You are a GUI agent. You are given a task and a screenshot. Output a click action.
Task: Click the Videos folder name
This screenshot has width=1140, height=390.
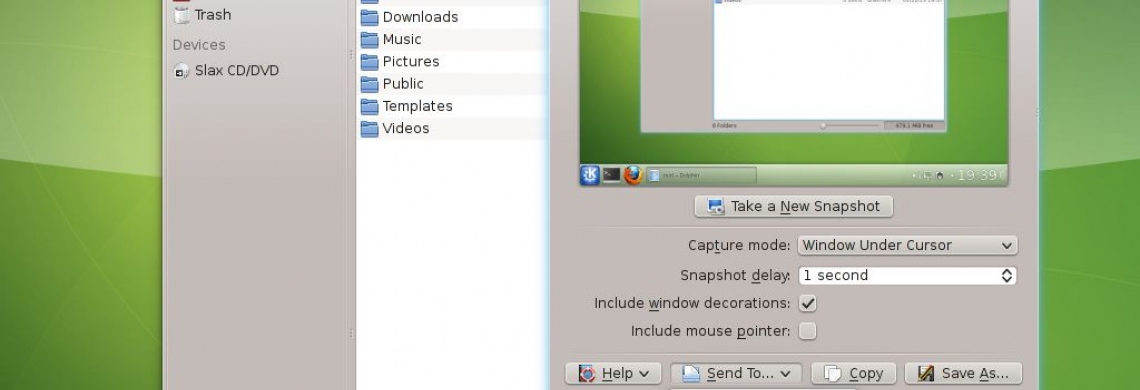406,128
